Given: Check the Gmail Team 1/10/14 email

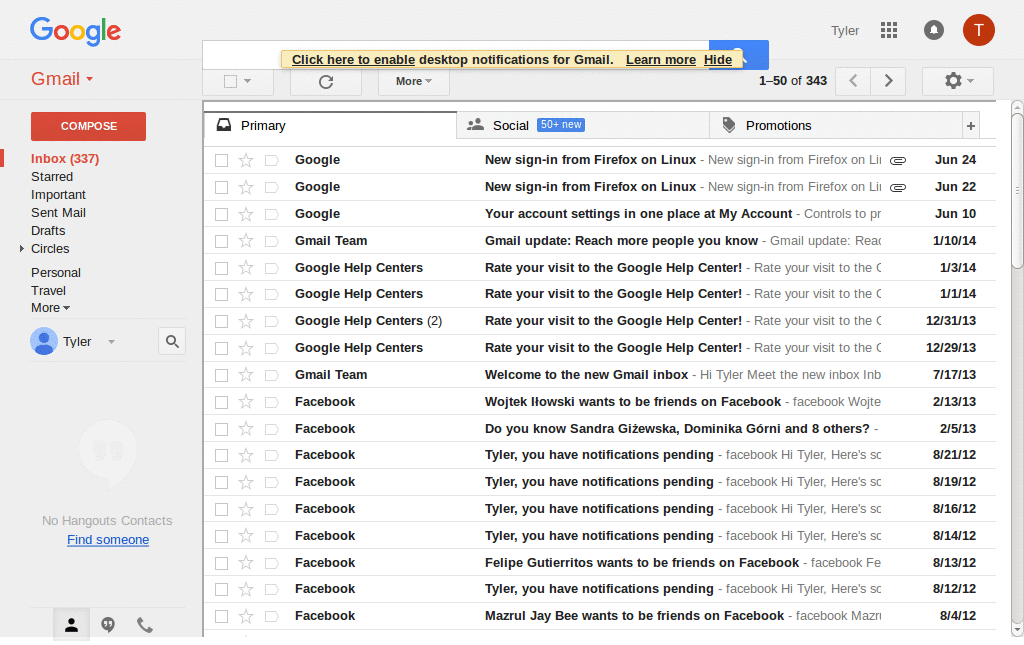Looking at the screenshot, I should (221, 241).
